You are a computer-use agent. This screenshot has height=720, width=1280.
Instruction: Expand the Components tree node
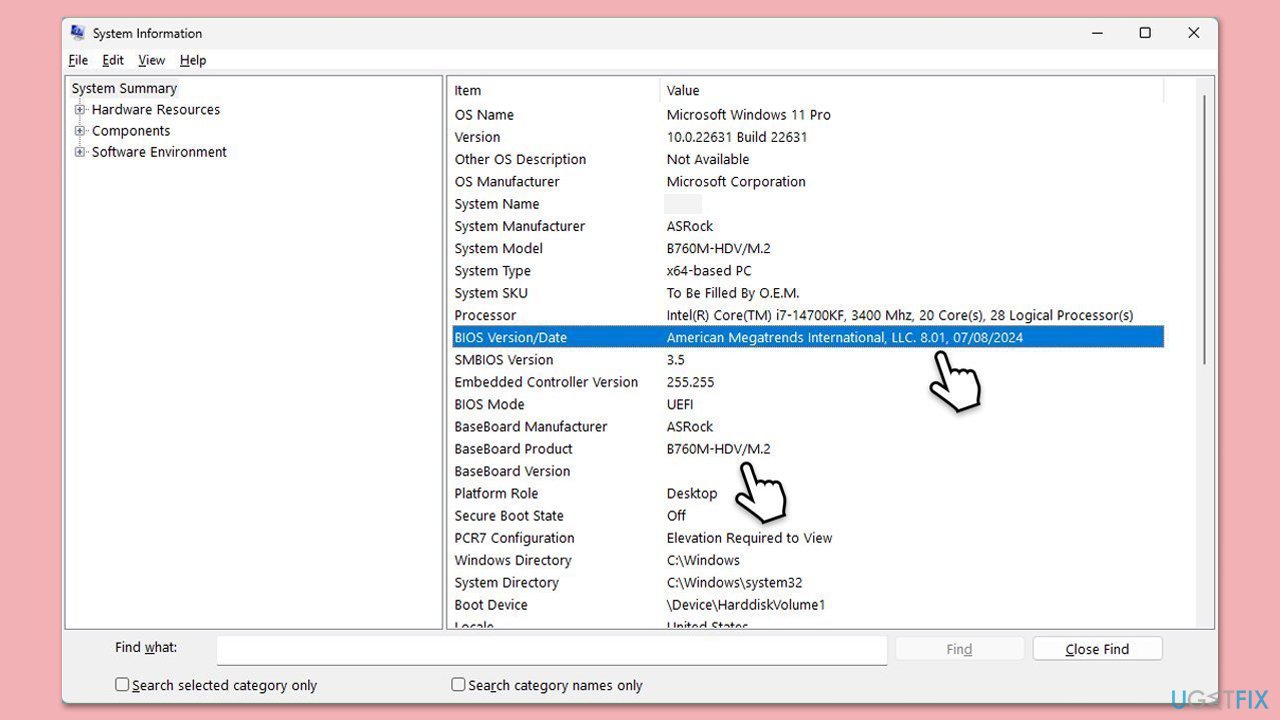80,130
